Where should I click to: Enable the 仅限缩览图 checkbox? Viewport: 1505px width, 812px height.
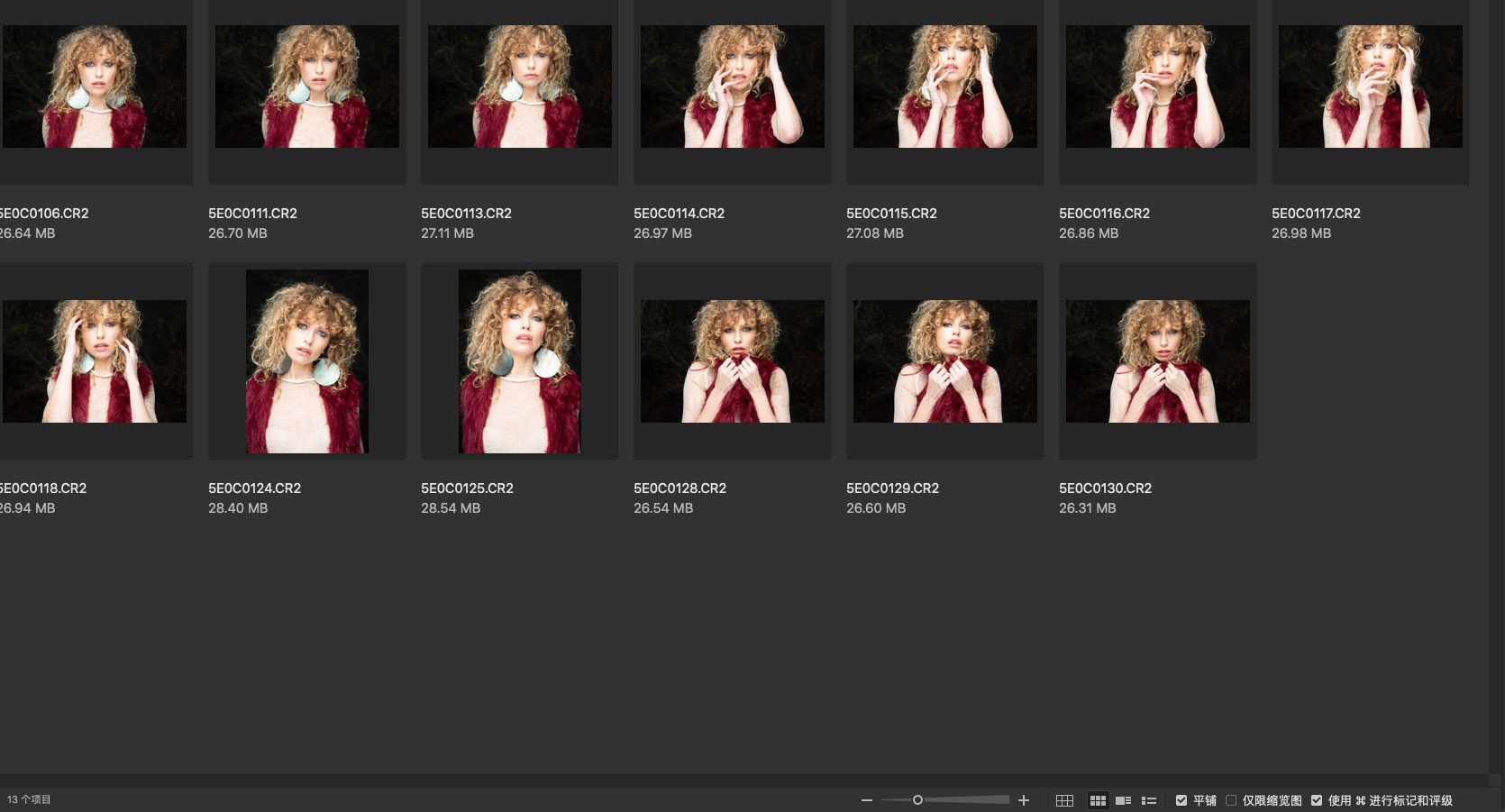pos(1231,800)
